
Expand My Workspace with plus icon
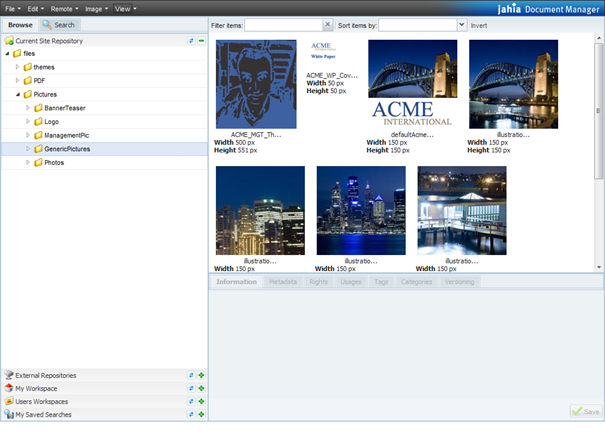coord(201,388)
